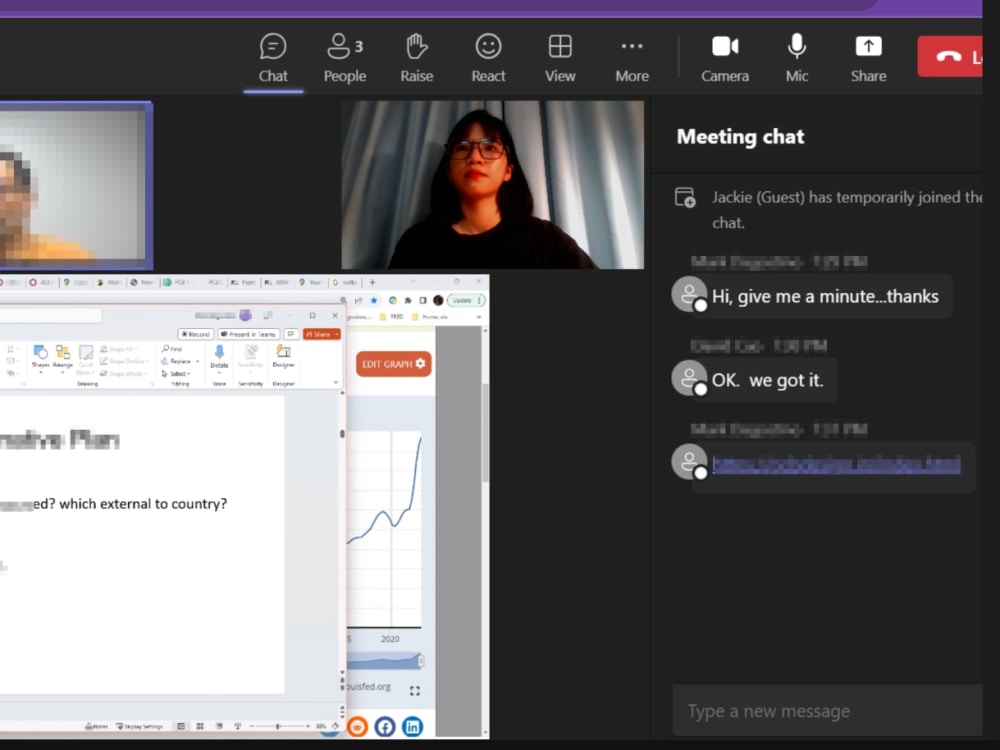The height and width of the screenshot is (750, 1000).
Task: Open the Arrange menu in PowerPoint
Action: [x=62, y=358]
